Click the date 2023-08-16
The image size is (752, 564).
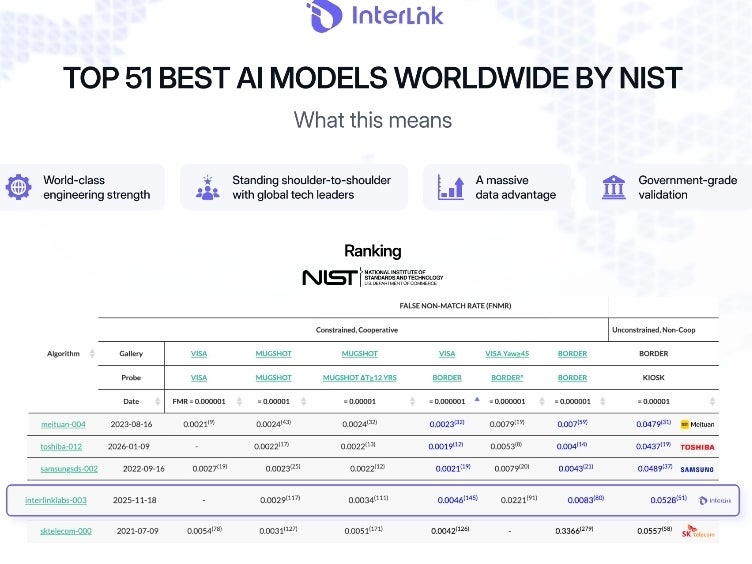point(131,424)
